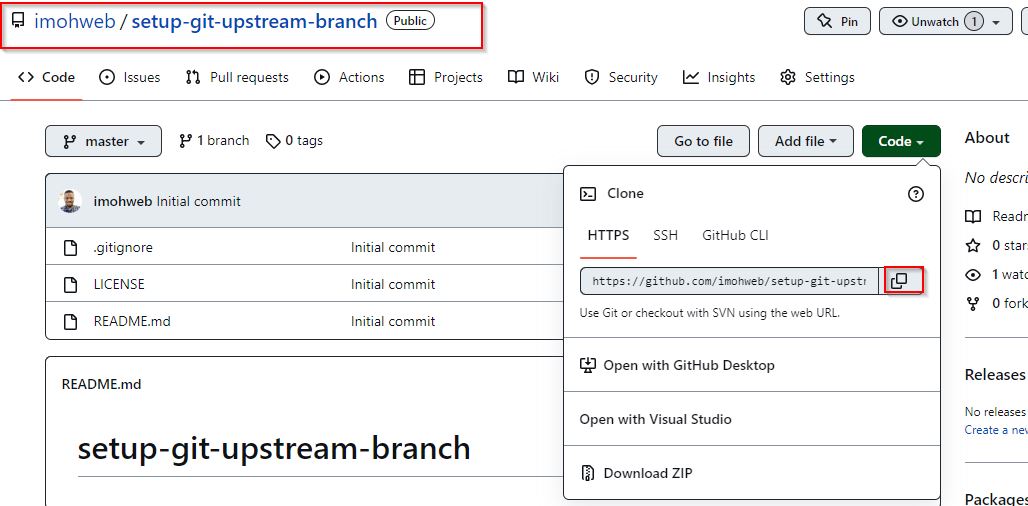The width and height of the screenshot is (1028, 506).
Task: Open the README.md file in file list
Action: tap(132, 321)
